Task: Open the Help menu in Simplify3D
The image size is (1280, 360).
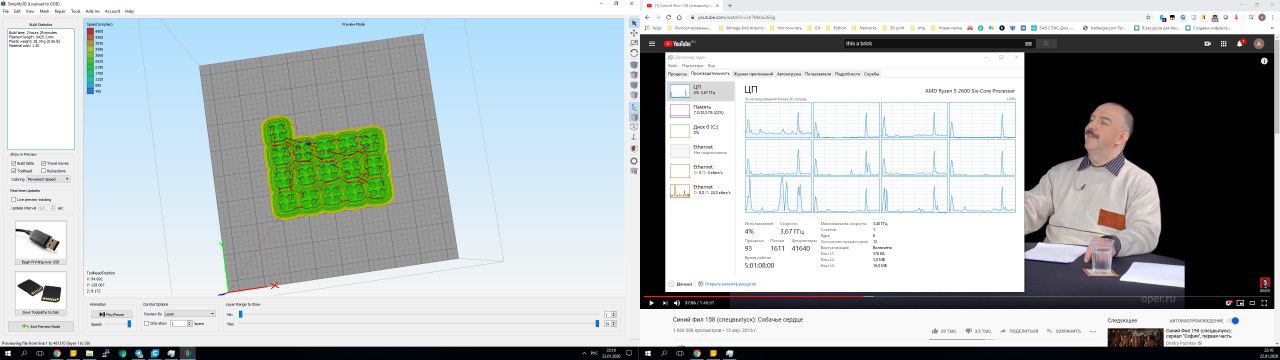Action: click(130, 11)
